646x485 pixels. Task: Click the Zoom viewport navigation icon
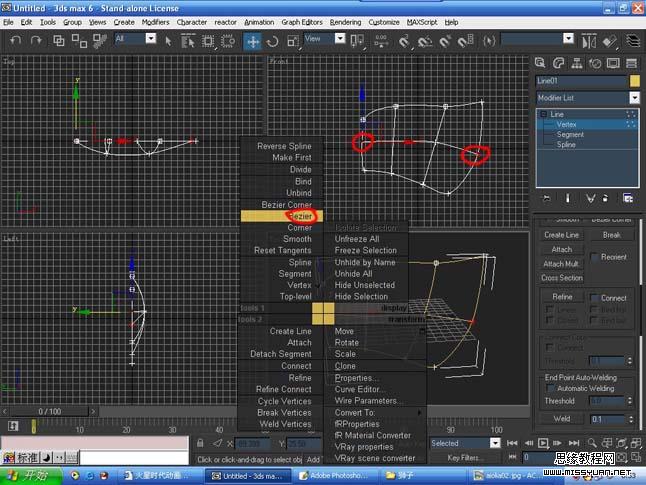coord(592,443)
